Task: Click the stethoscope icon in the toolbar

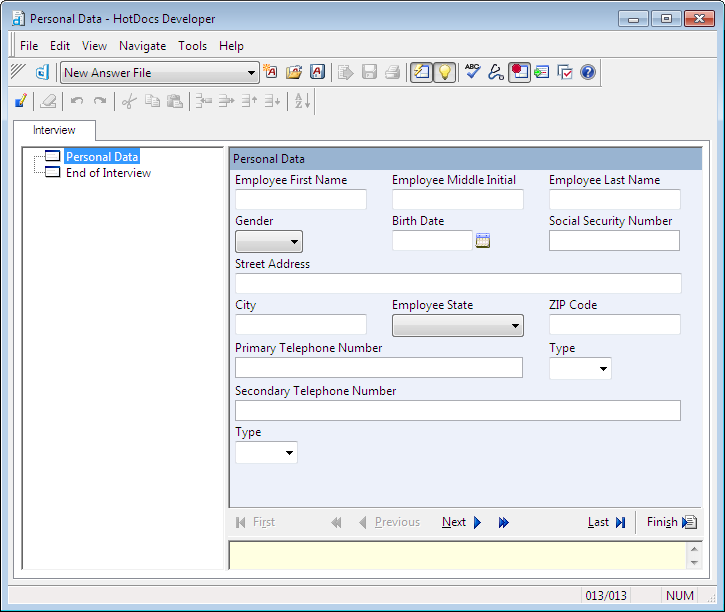Action: pos(495,72)
